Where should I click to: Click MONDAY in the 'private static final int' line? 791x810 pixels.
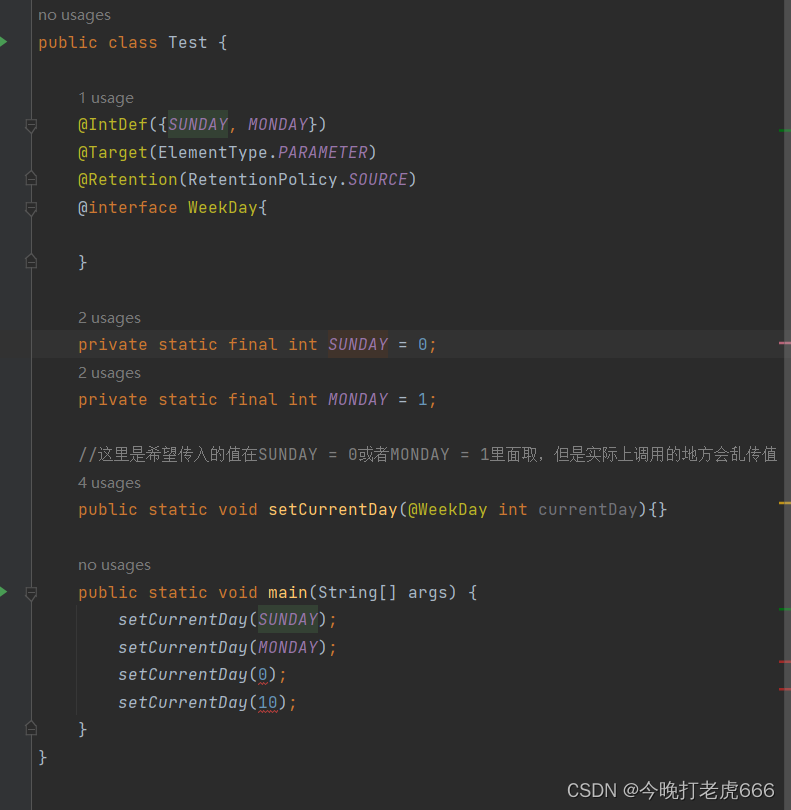(358, 399)
